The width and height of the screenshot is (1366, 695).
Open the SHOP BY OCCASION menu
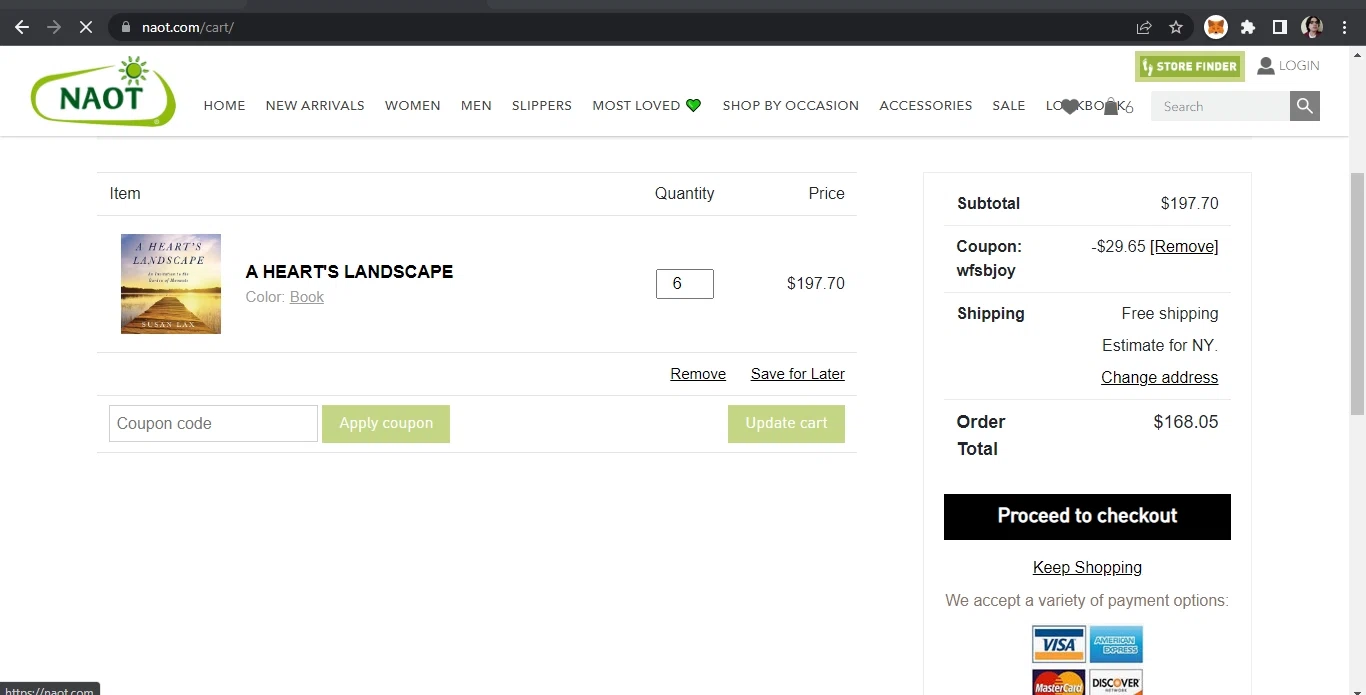pyautogui.click(x=790, y=106)
